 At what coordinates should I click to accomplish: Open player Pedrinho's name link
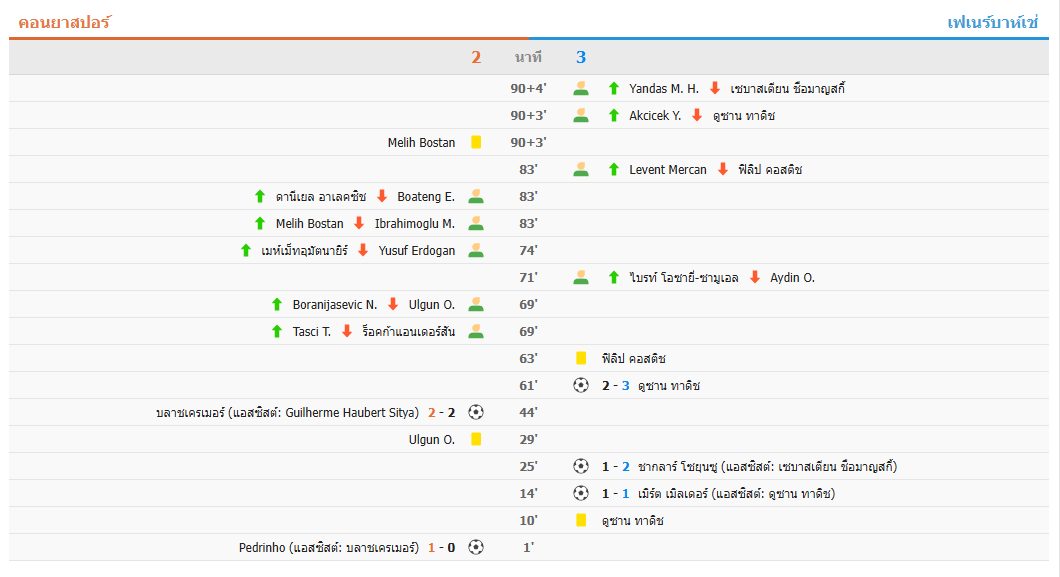coord(263,547)
